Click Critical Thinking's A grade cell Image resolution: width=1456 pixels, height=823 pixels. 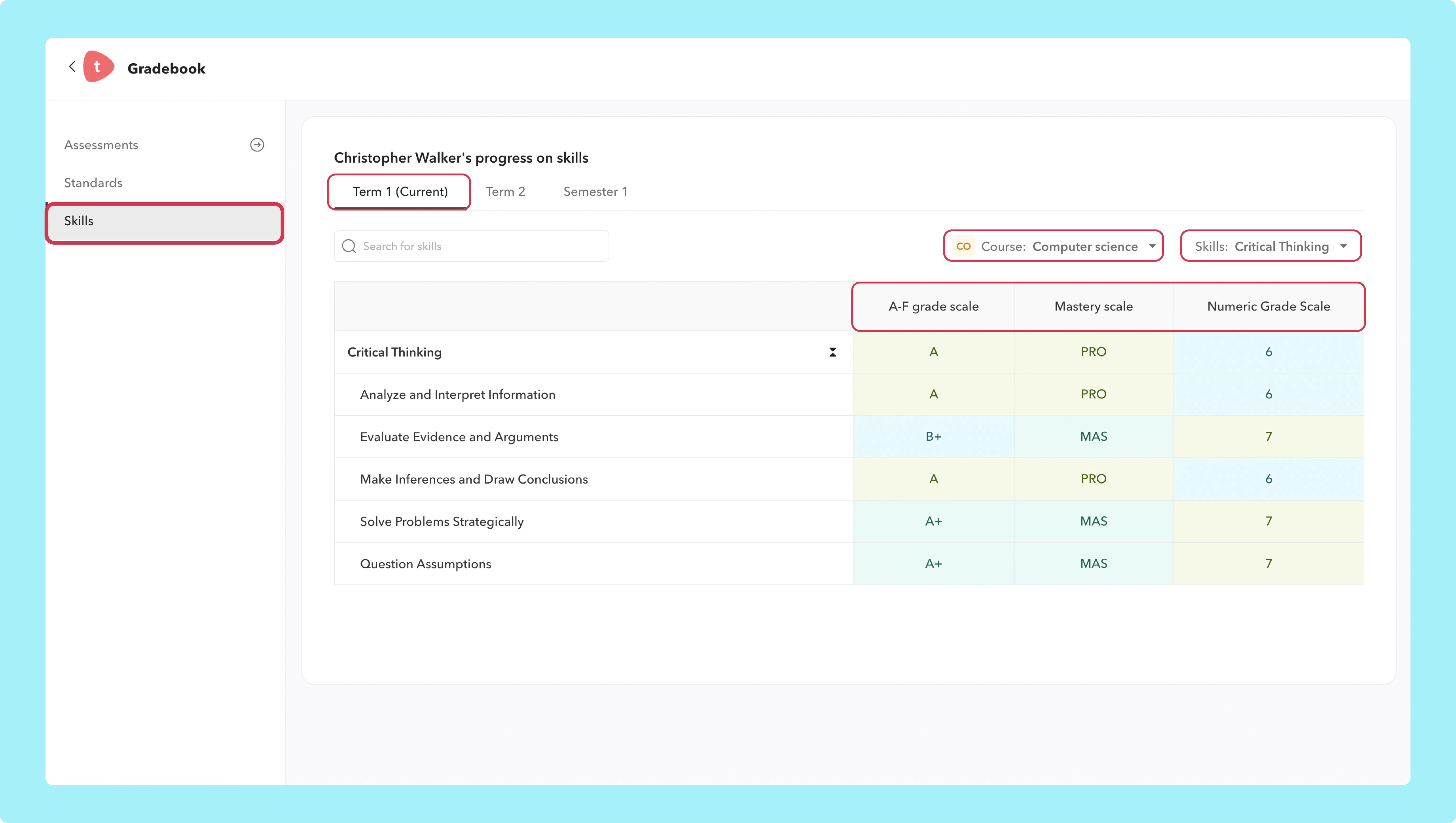tap(934, 352)
